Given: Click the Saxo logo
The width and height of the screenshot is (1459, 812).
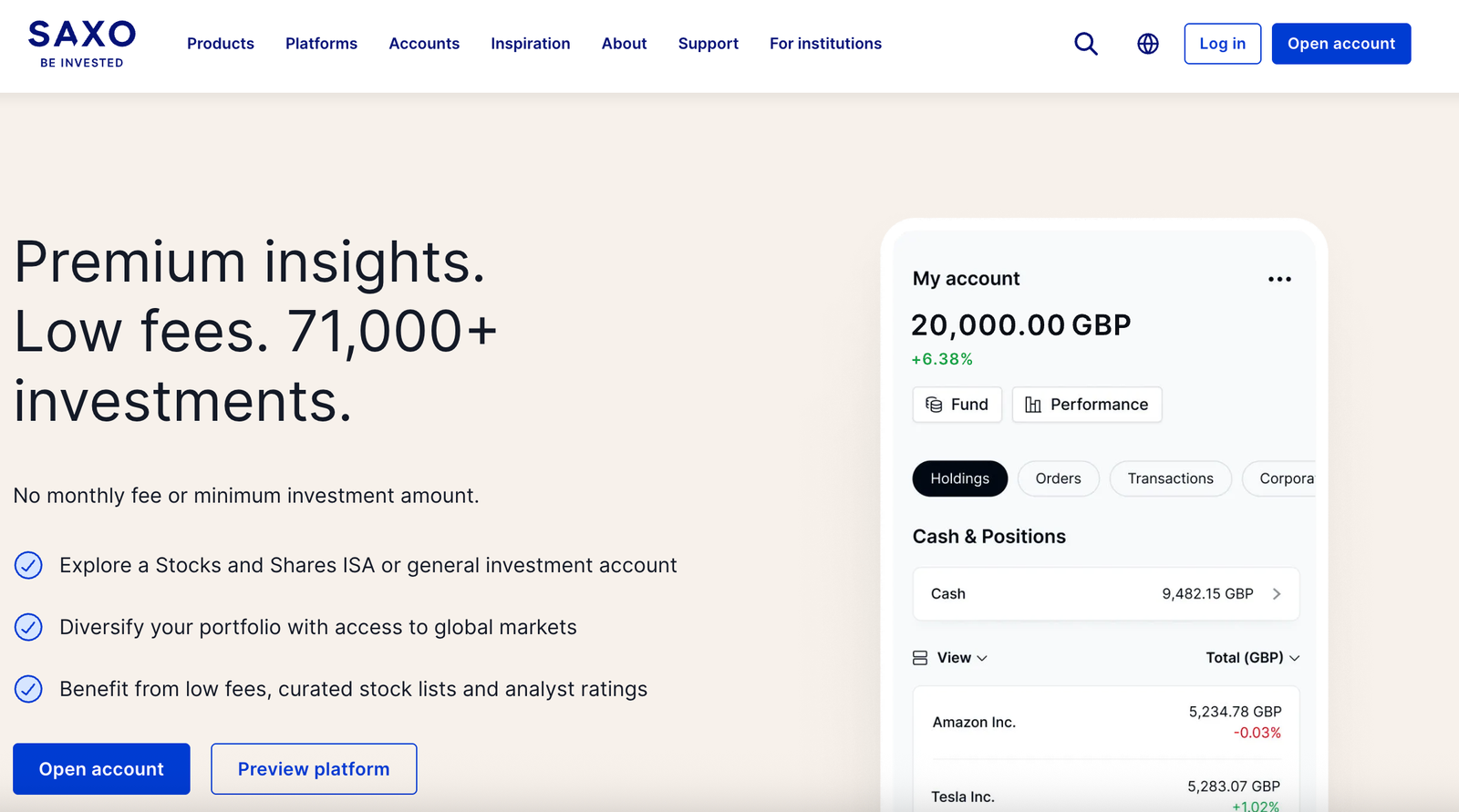Looking at the screenshot, I should (x=80, y=43).
